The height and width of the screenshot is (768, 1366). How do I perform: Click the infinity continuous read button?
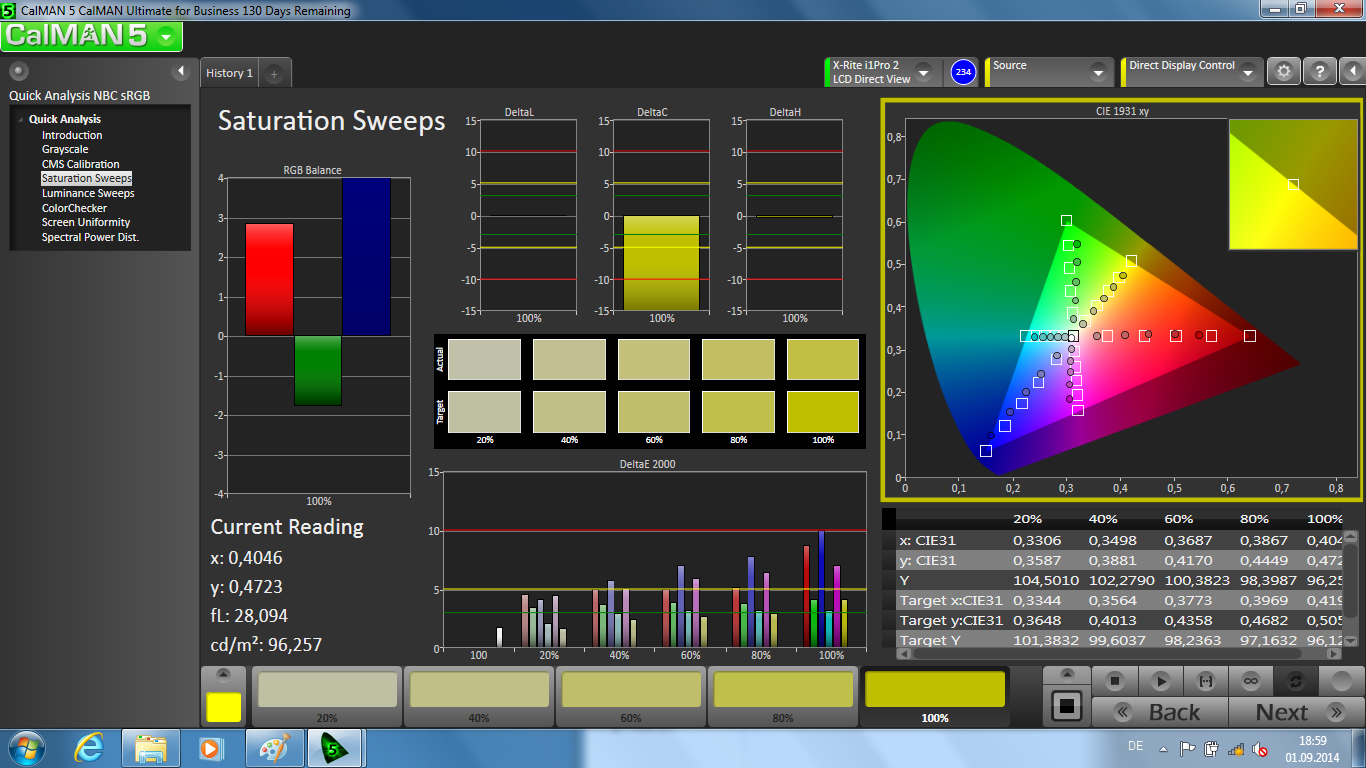[x=1250, y=681]
